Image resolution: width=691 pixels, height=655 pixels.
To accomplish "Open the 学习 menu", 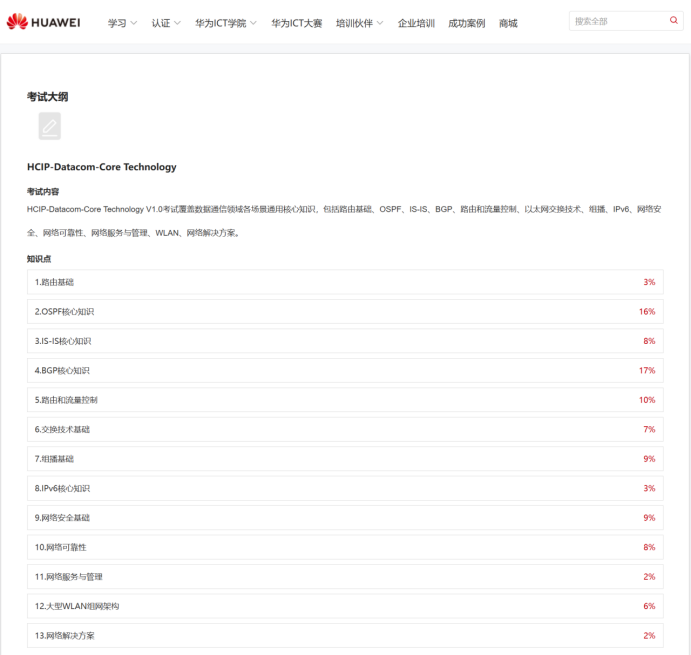I will click(x=117, y=23).
